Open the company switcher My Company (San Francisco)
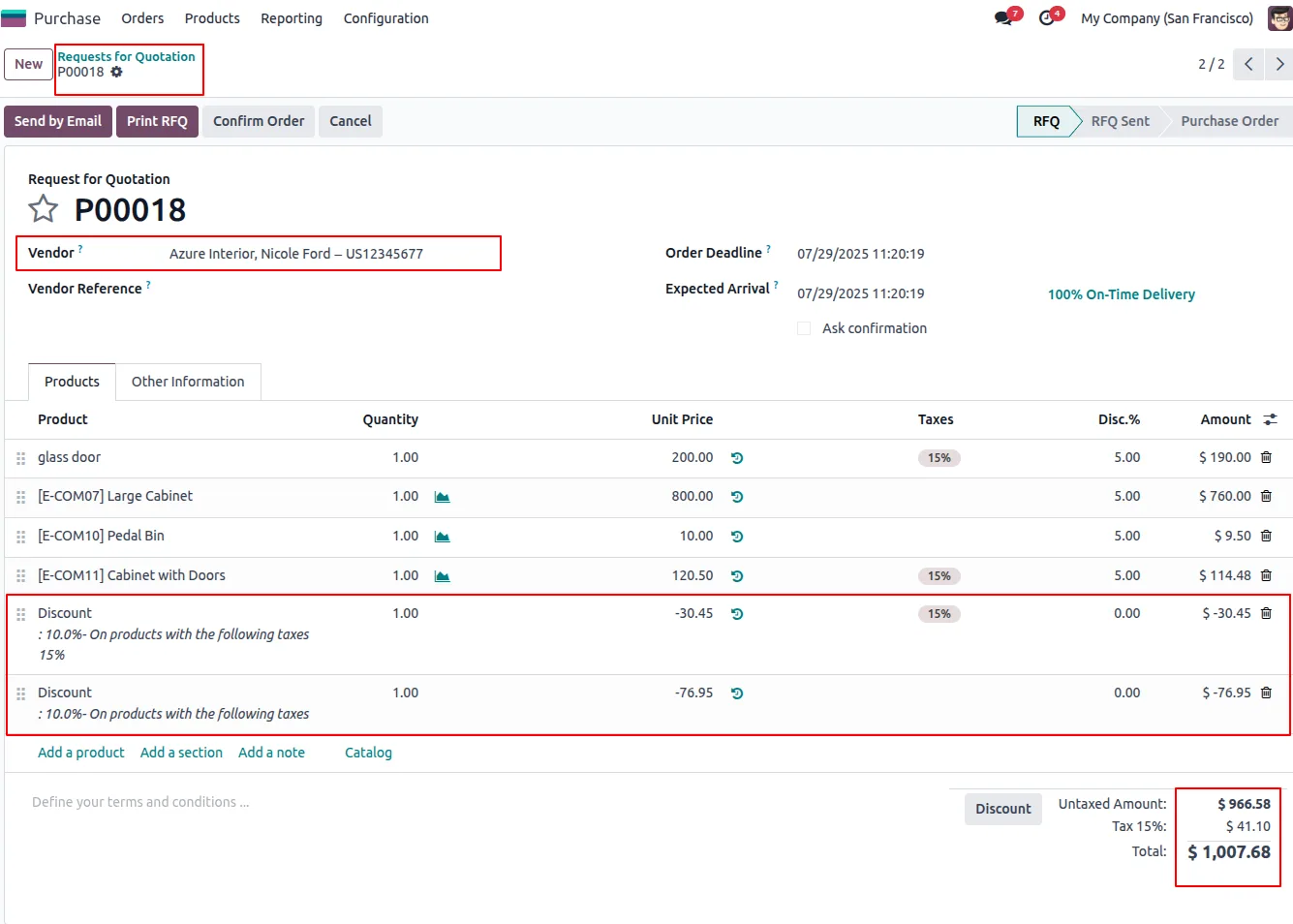 (x=1167, y=18)
